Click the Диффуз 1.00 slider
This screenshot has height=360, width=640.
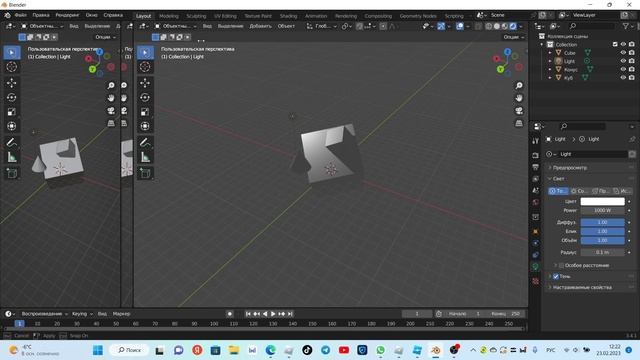(602, 222)
